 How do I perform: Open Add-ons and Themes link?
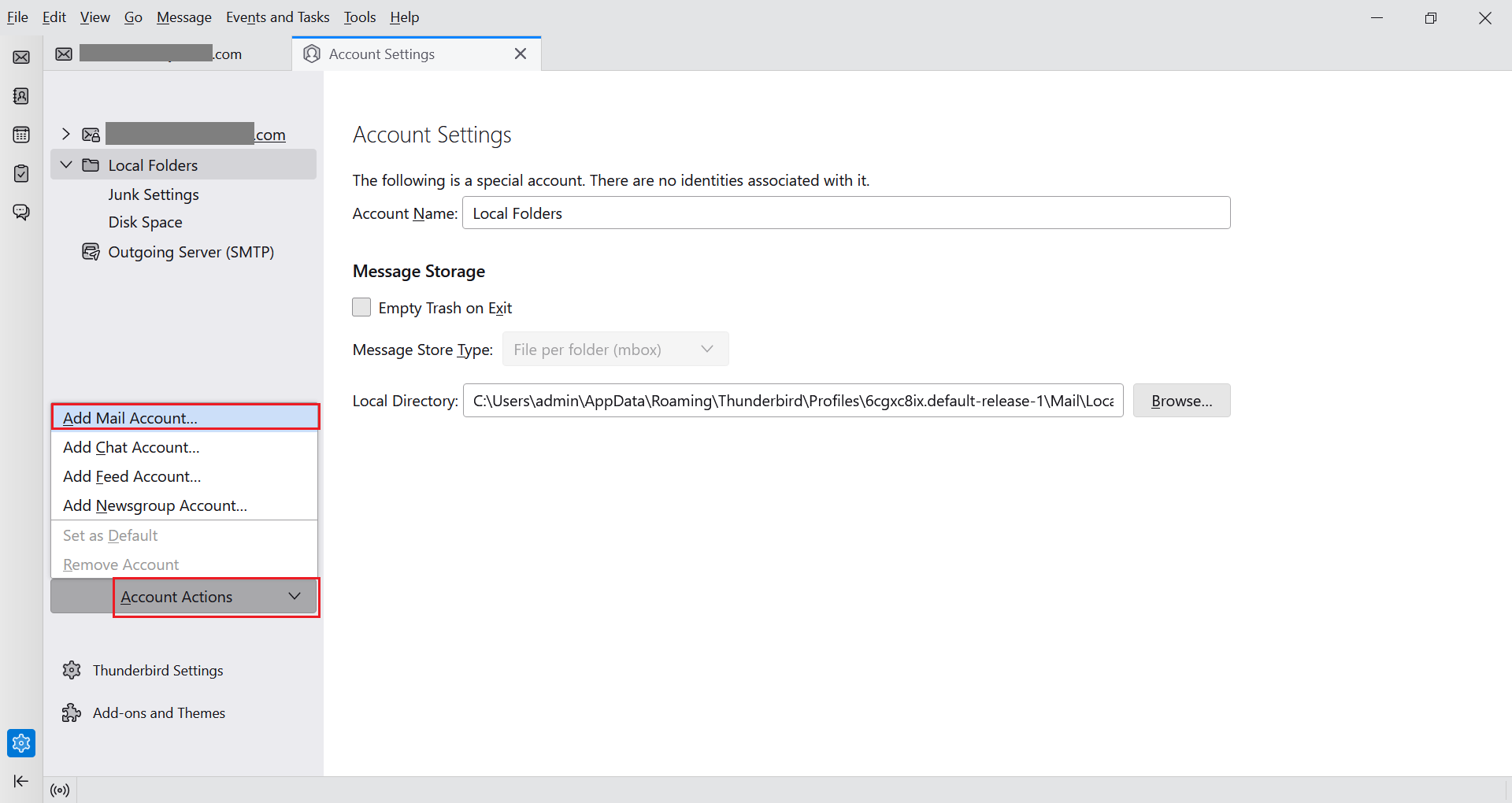[158, 712]
